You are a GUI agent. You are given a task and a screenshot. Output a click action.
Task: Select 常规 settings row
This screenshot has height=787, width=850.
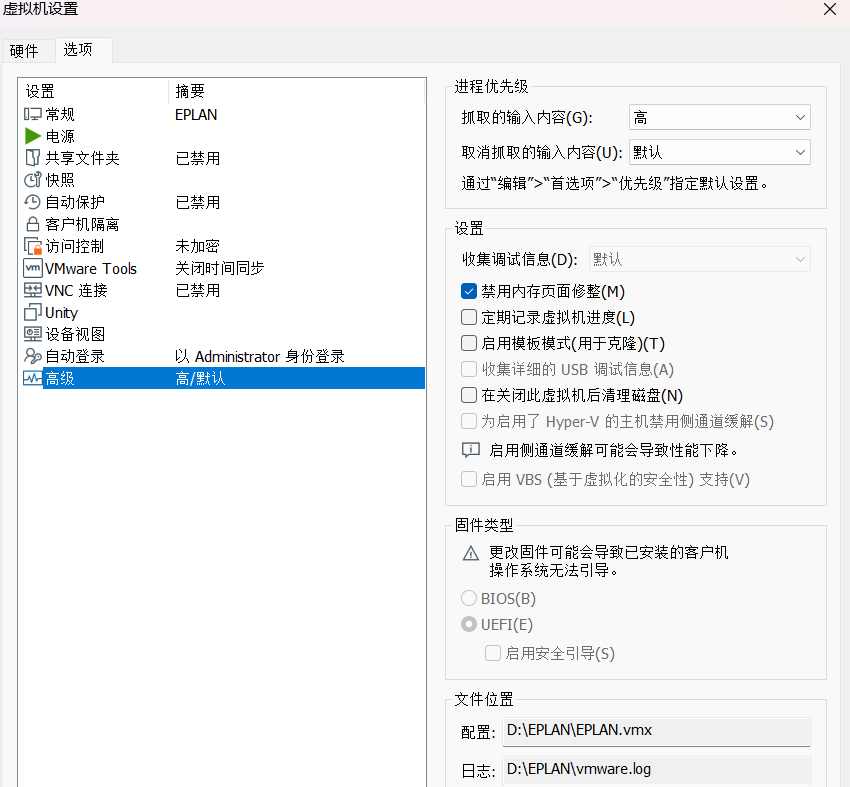pos(222,114)
